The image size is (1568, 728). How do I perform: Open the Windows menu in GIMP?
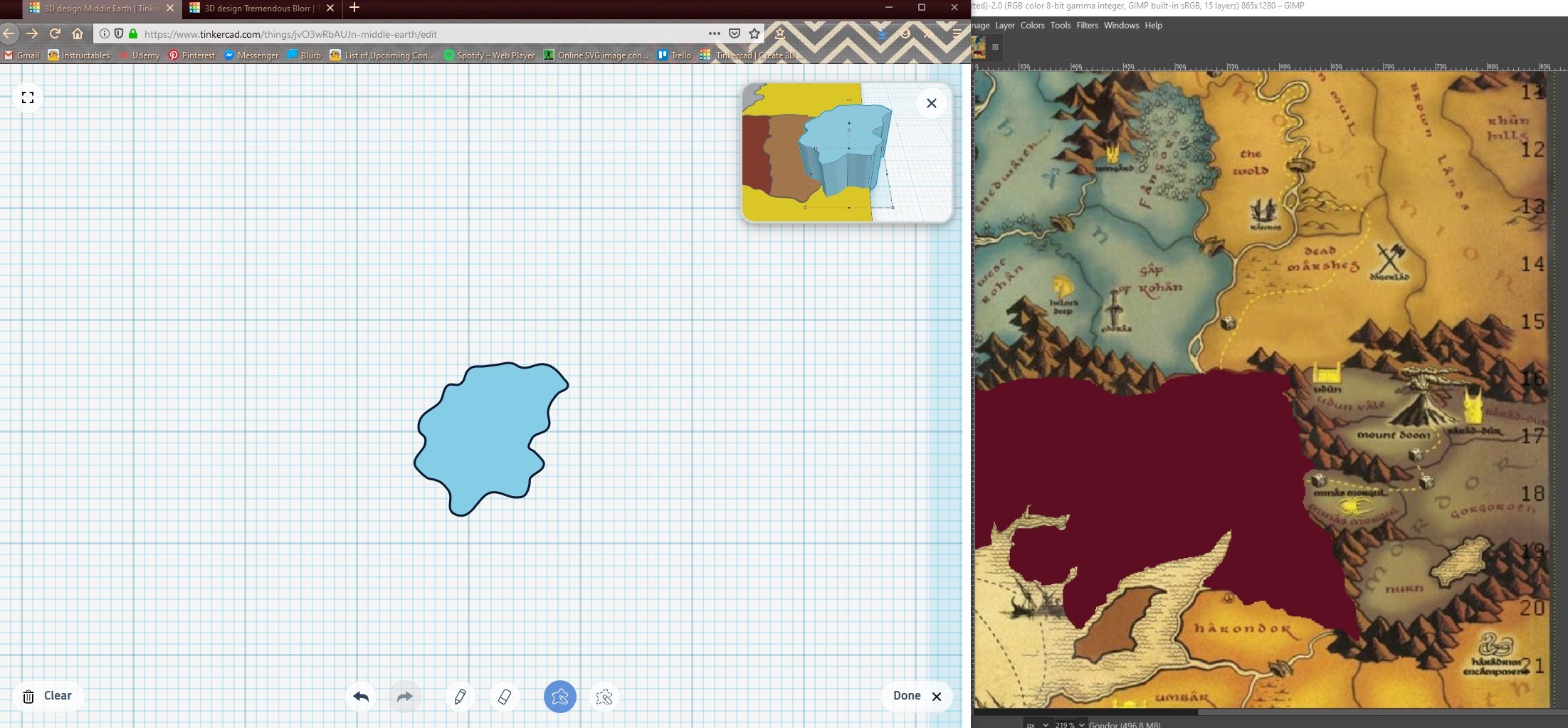point(1122,25)
